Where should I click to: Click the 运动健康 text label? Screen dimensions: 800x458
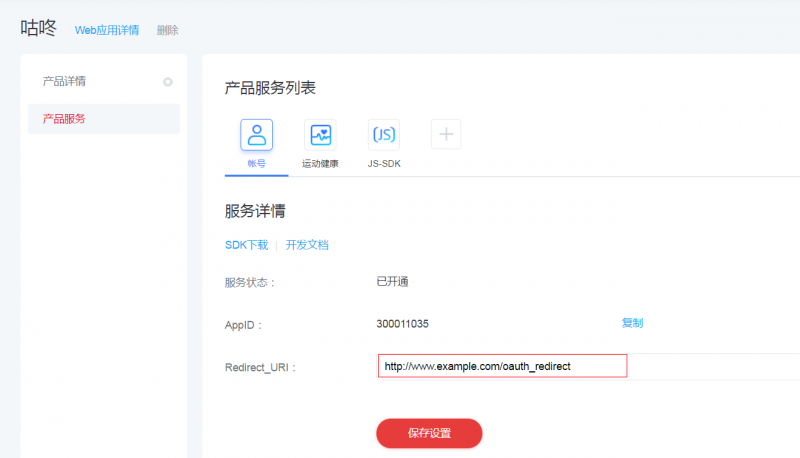click(x=320, y=163)
